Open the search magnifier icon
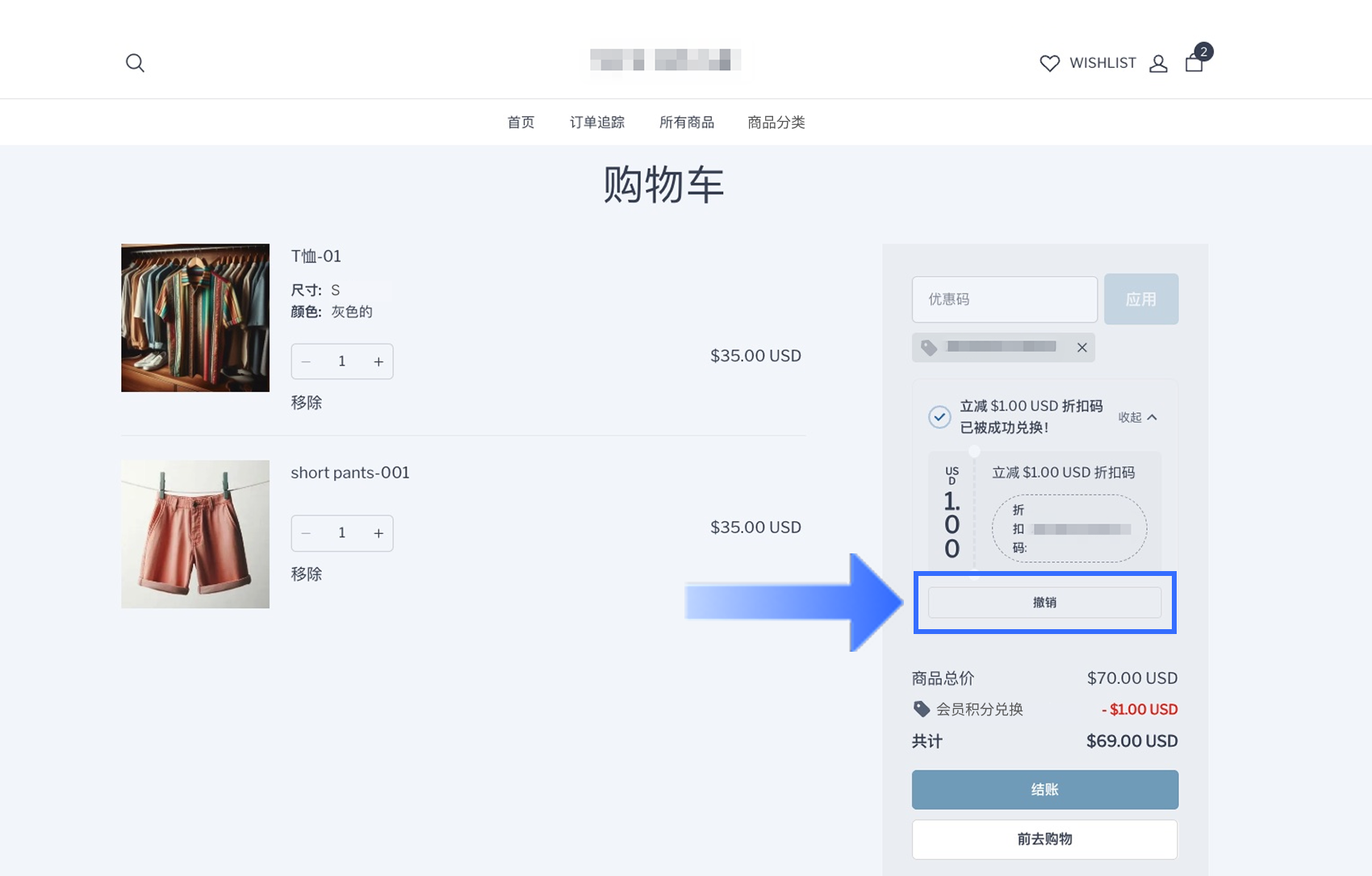This screenshot has height=876, width=1372. pyautogui.click(x=135, y=63)
